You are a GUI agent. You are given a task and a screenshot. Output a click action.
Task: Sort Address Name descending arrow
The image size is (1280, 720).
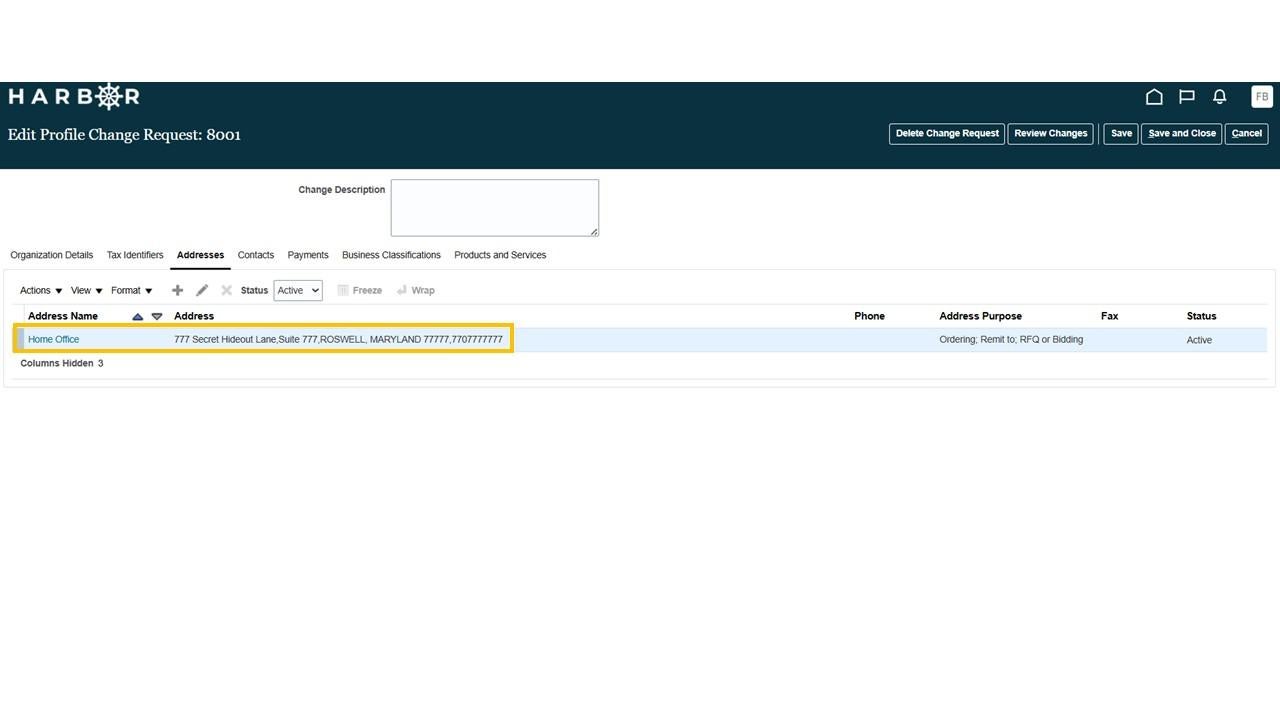[x=157, y=317]
